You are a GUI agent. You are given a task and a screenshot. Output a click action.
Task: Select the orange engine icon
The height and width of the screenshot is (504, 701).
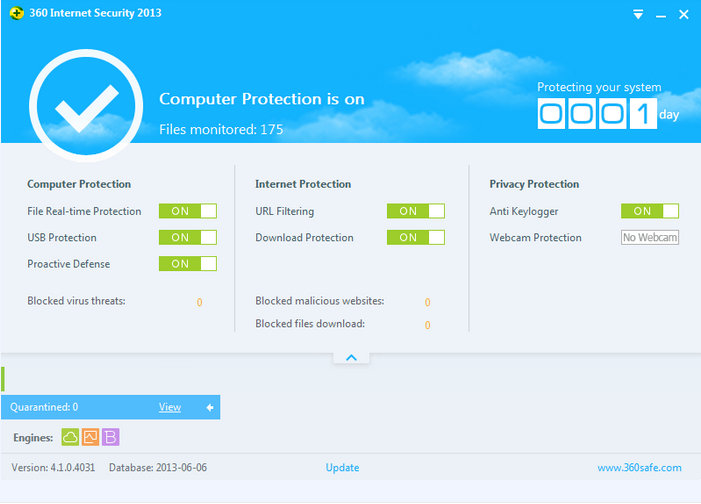point(90,437)
